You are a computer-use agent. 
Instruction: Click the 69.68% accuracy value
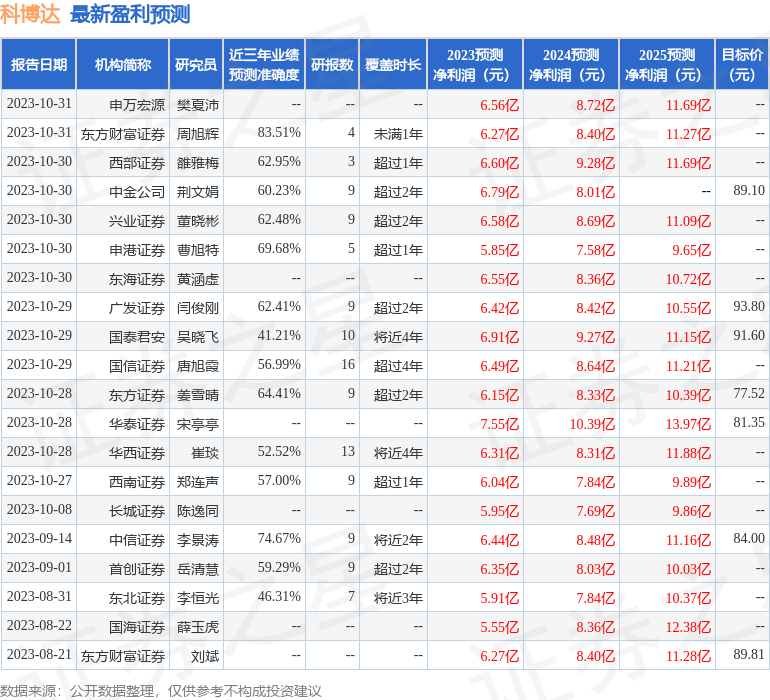tap(279, 249)
